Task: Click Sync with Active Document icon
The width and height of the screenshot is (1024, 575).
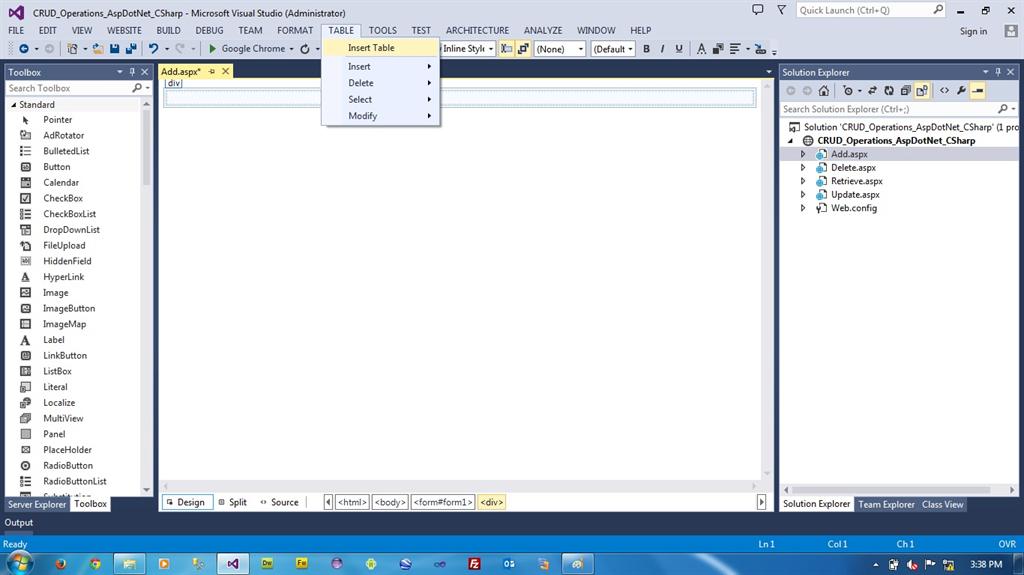Action: (x=872, y=91)
